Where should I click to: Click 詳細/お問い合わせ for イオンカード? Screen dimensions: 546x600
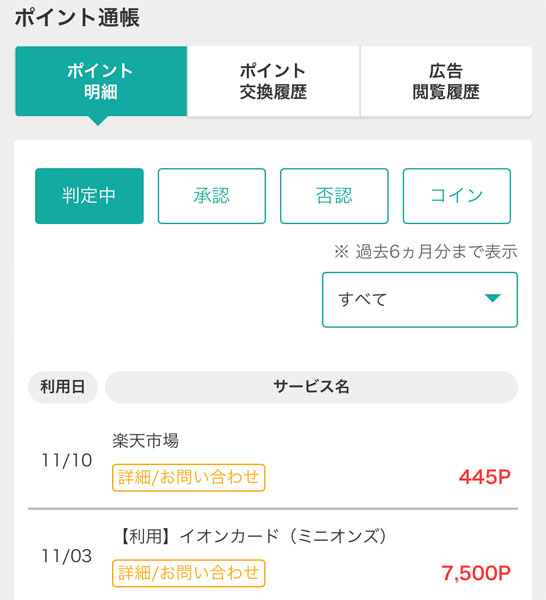pos(189,573)
